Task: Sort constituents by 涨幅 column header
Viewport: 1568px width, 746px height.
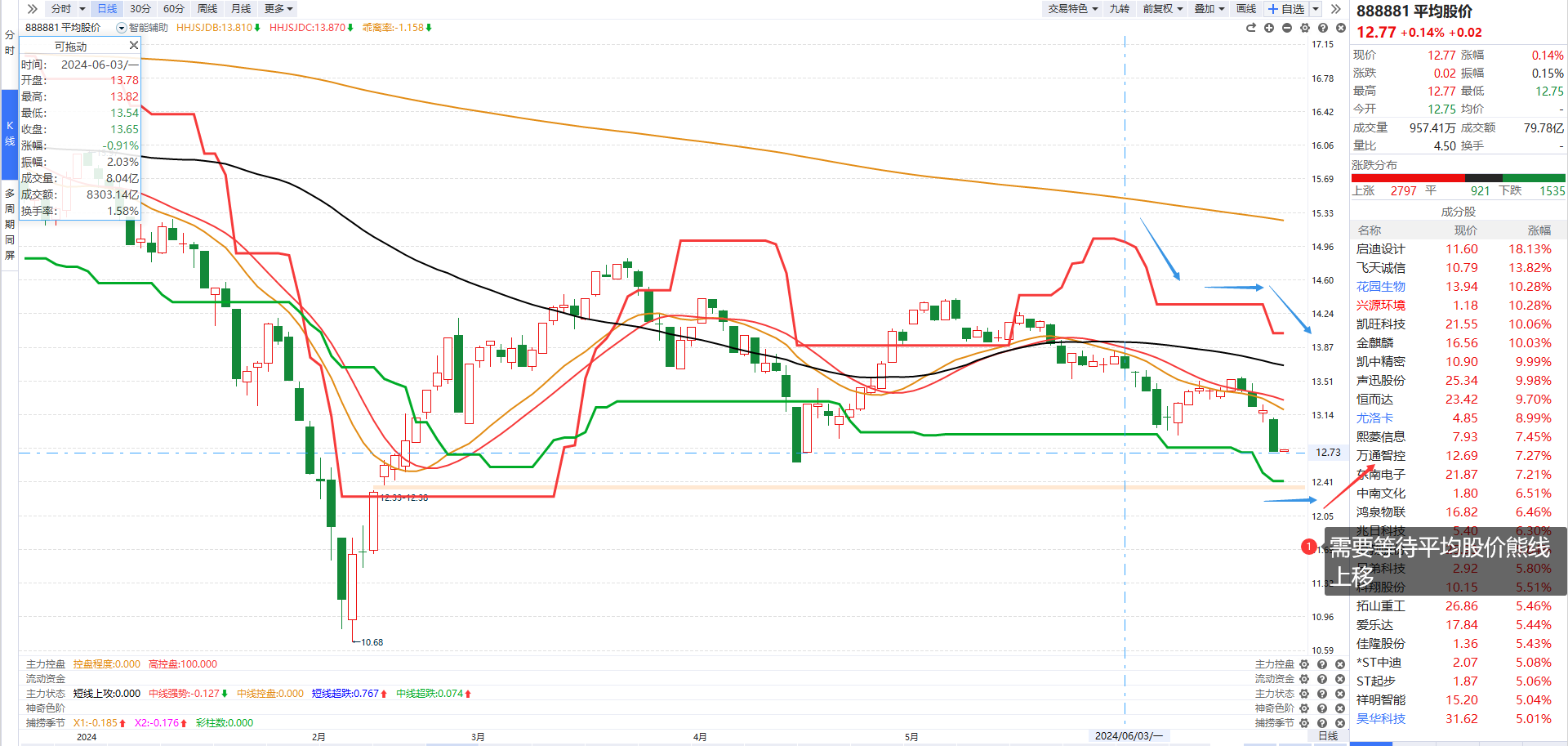Action: (x=1539, y=230)
